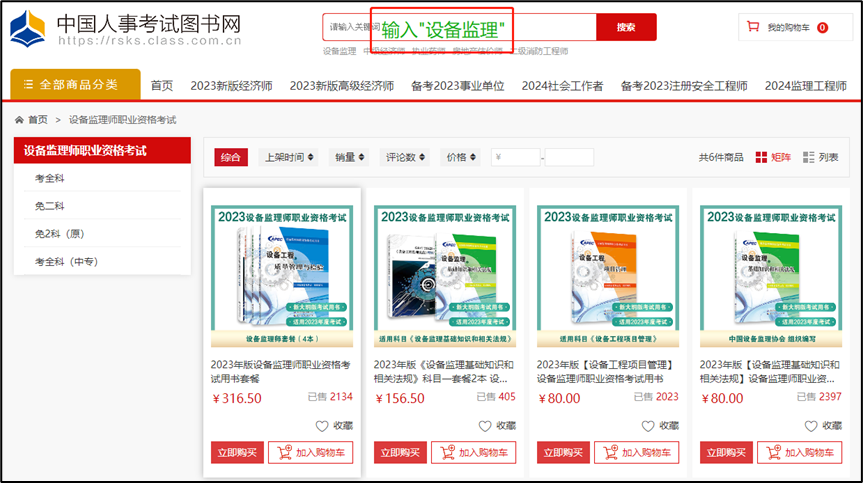Image resolution: width=863 pixels, height=483 pixels.
Task: Click heart favorite icon on ¥156.50 product
Action: click(485, 425)
